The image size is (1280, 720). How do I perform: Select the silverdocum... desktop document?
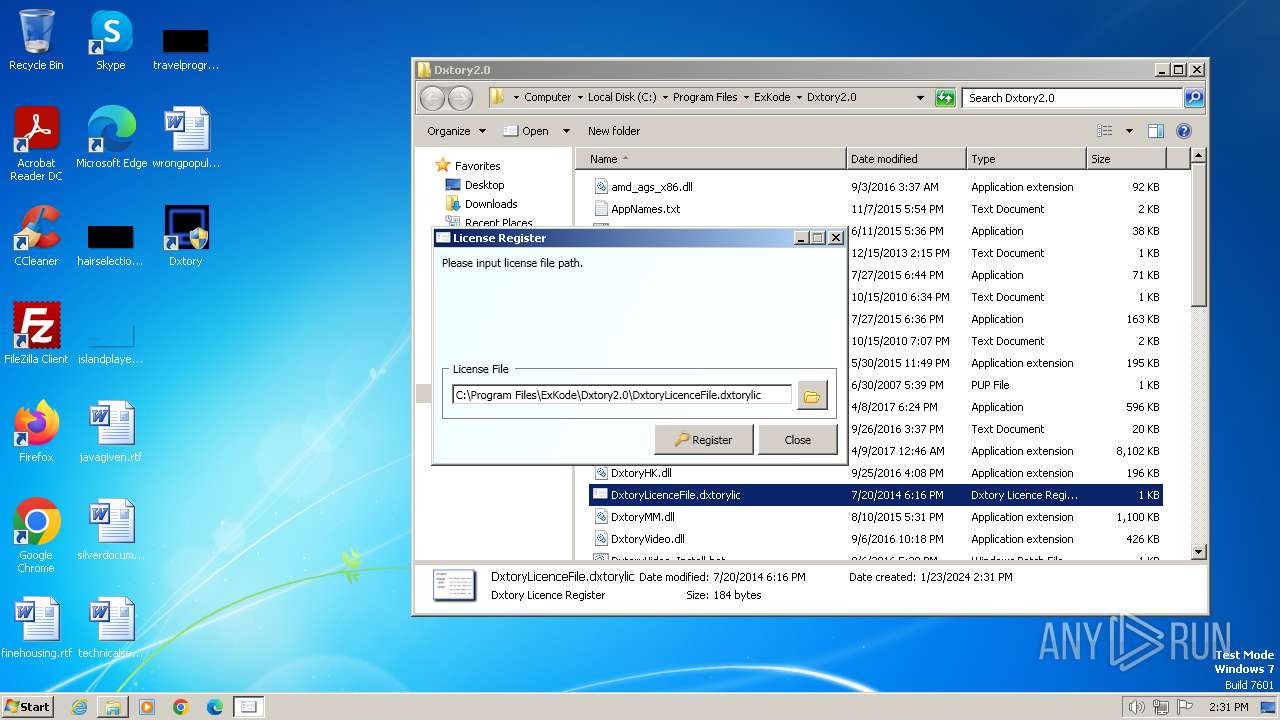(111, 529)
